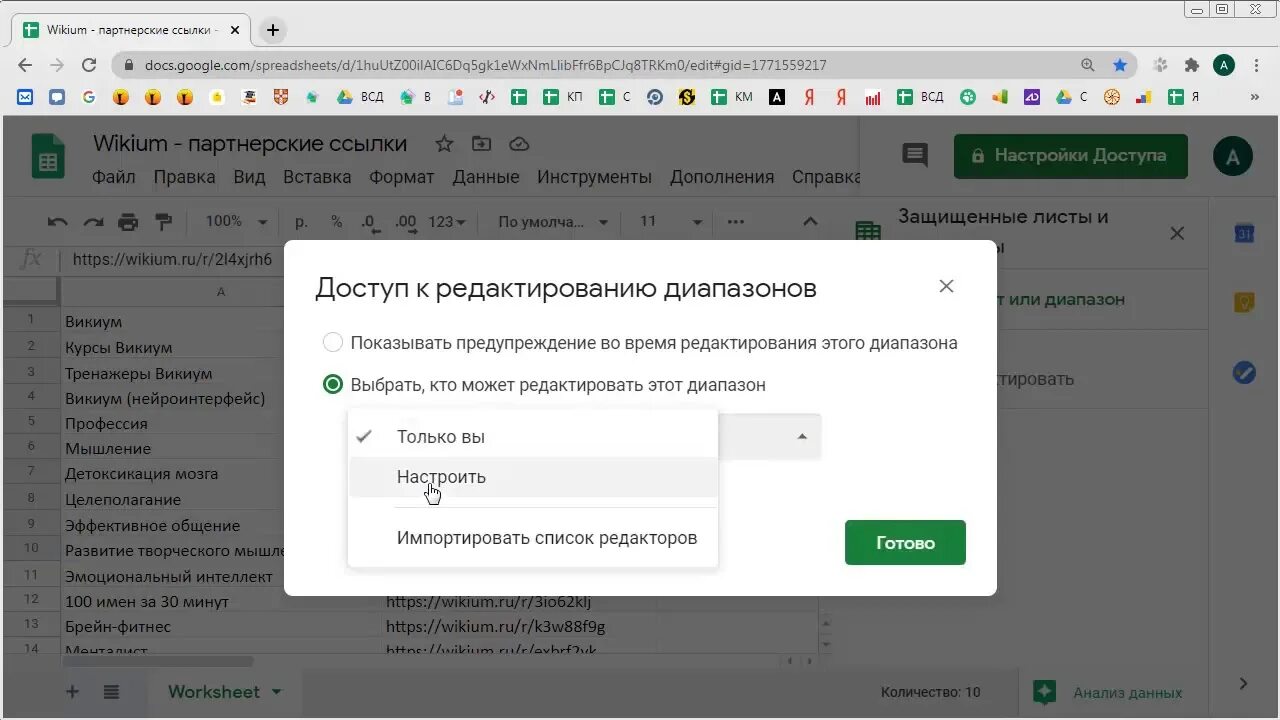Close the range editing permissions dialog
The image size is (1280, 720).
pos(946,286)
